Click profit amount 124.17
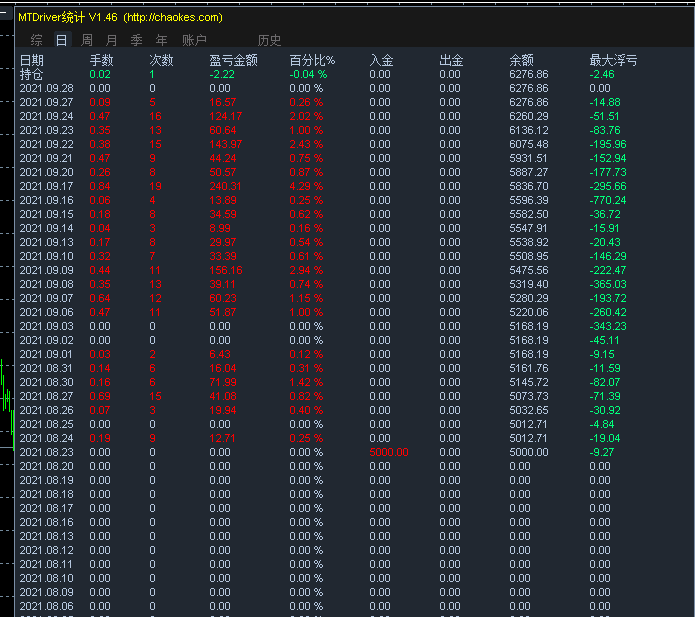The width and height of the screenshot is (695, 617). (226, 116)
